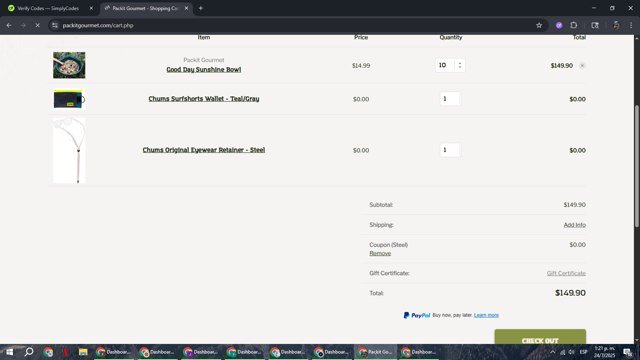
Task: Click the Good Day Sunshine Bowl thumbnail
Action: (x=69, y=65)
